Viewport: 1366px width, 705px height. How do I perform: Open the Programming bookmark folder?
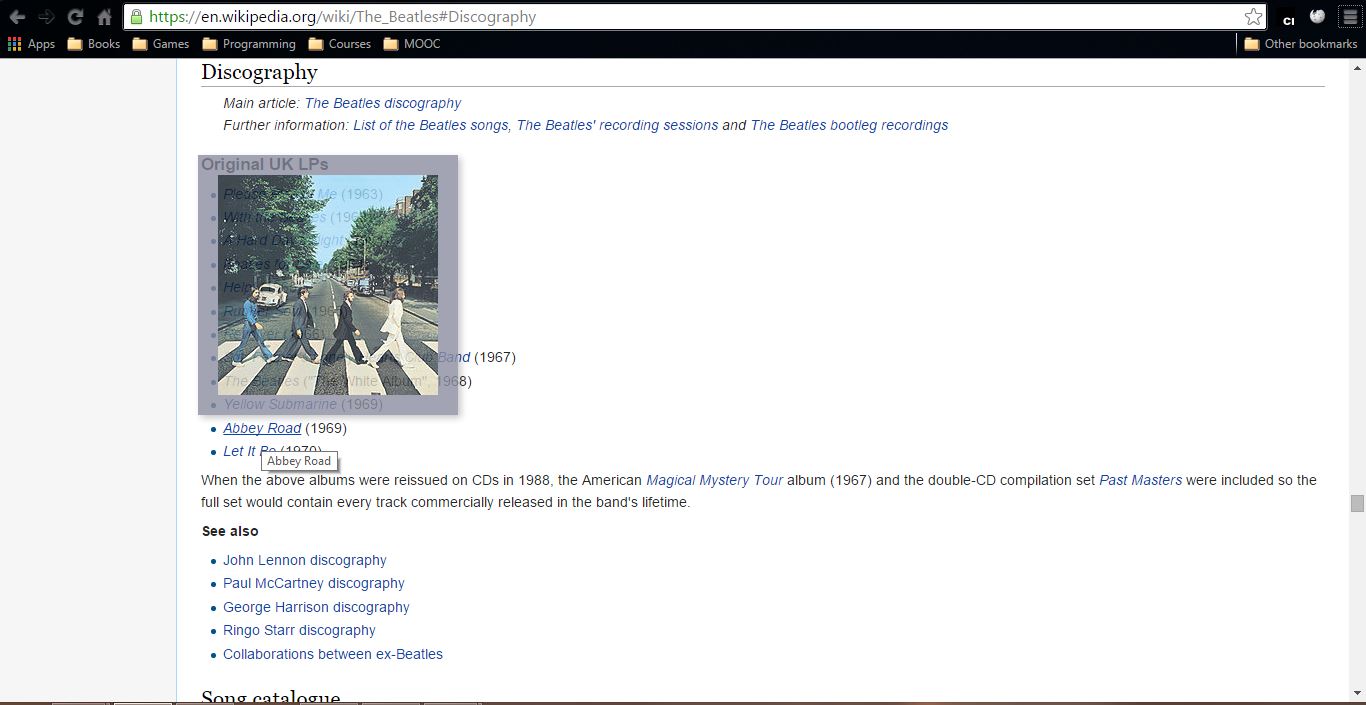(249, 44)
